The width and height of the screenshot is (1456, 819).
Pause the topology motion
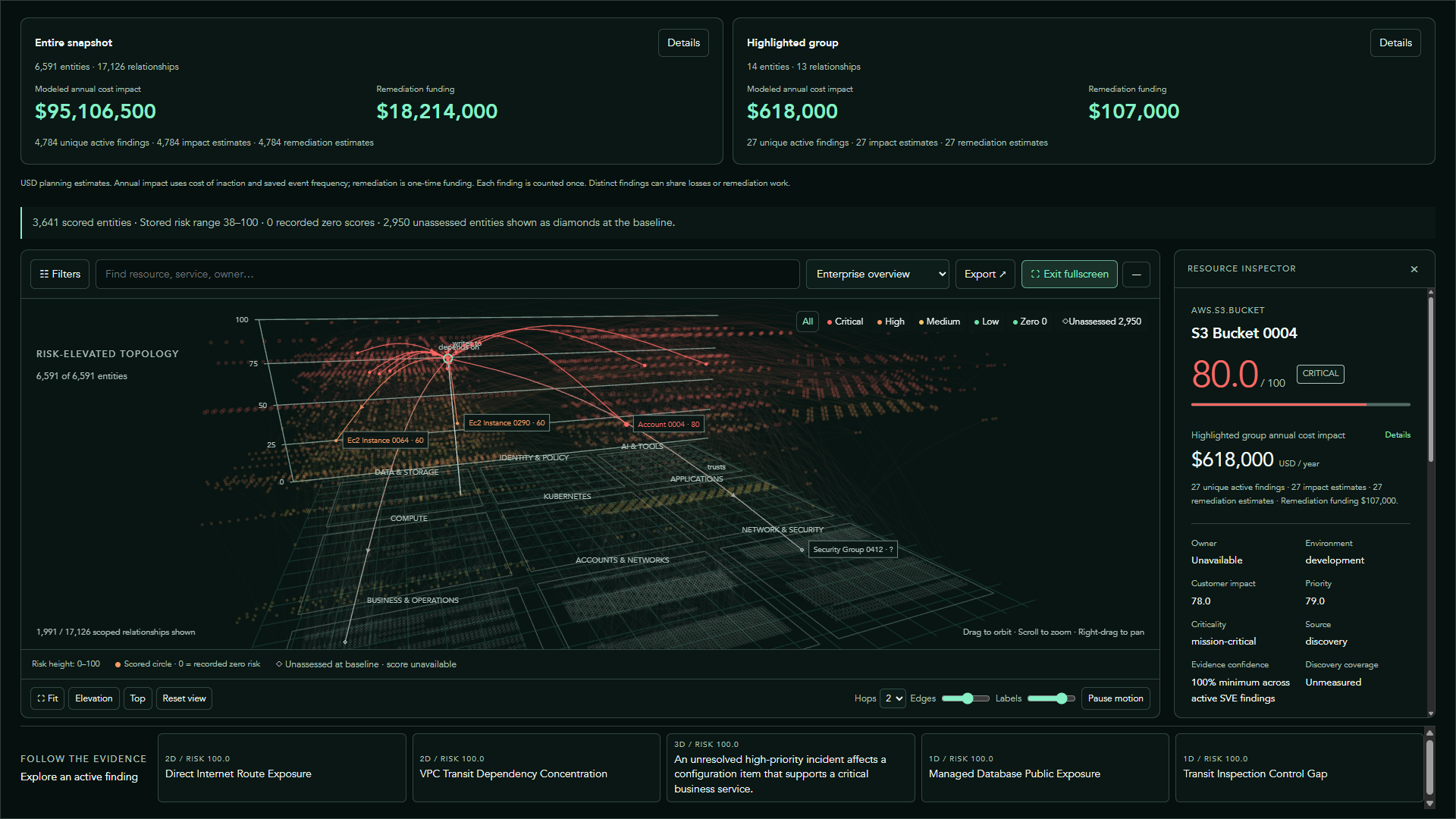pos(1116,698)
